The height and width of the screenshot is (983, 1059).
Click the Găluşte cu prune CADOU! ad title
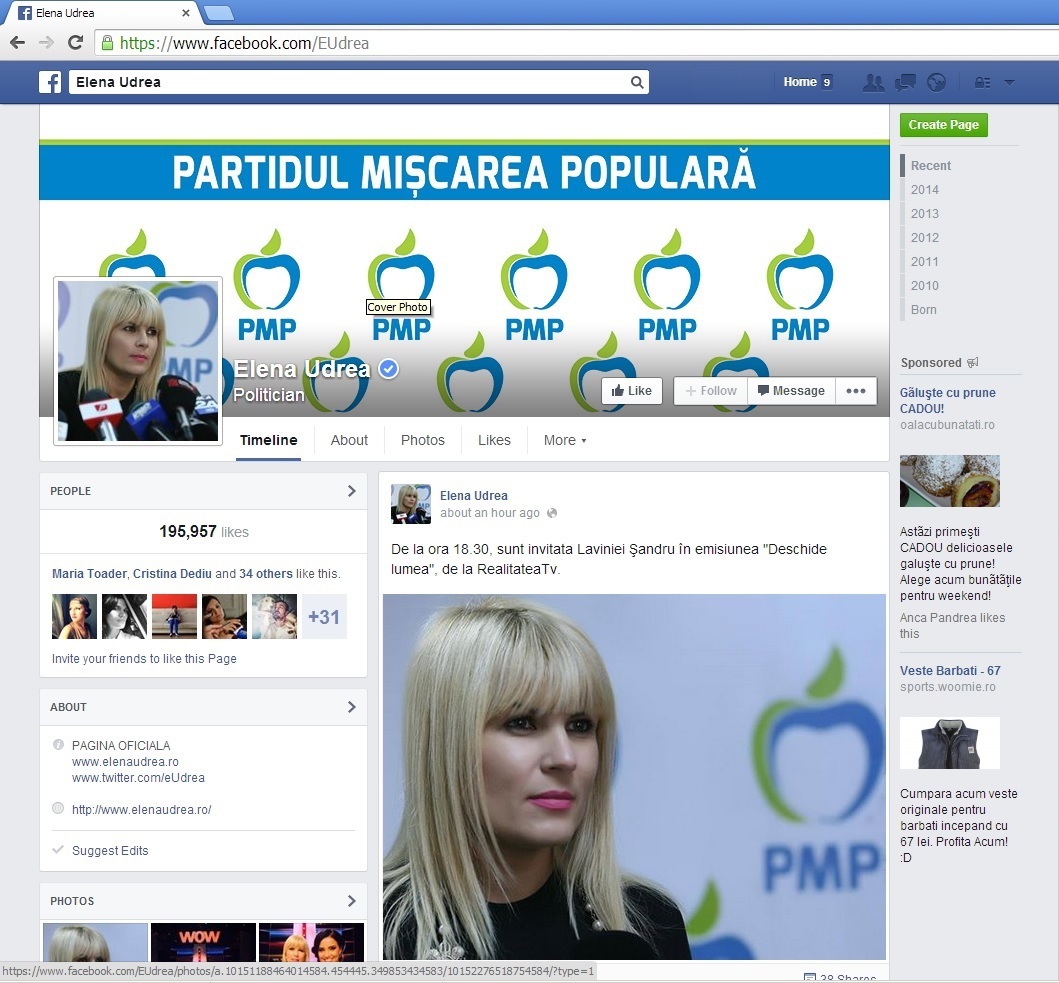pos(948,401)
